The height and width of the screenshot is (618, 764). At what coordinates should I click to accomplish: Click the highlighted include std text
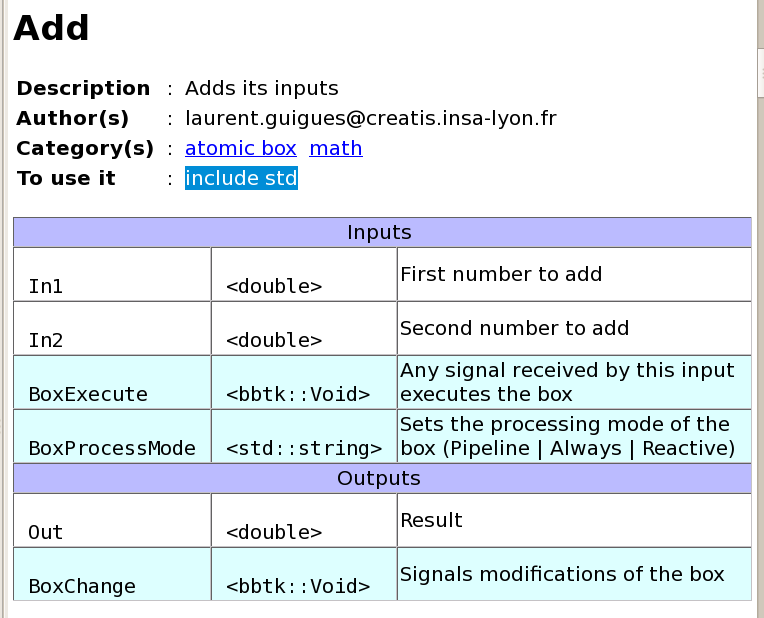241,178
